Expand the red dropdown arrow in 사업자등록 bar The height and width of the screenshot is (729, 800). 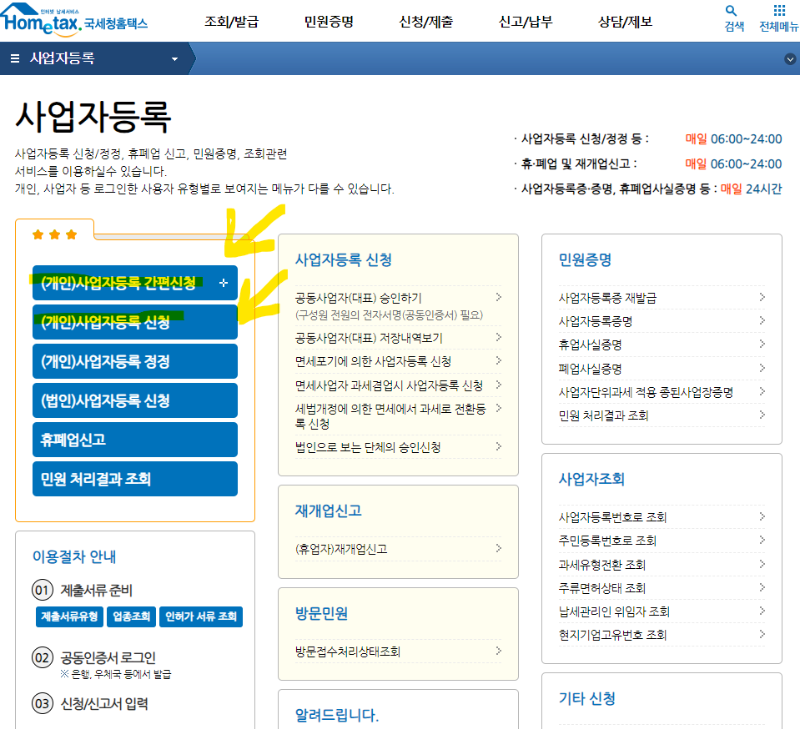(x=176, y=58)
